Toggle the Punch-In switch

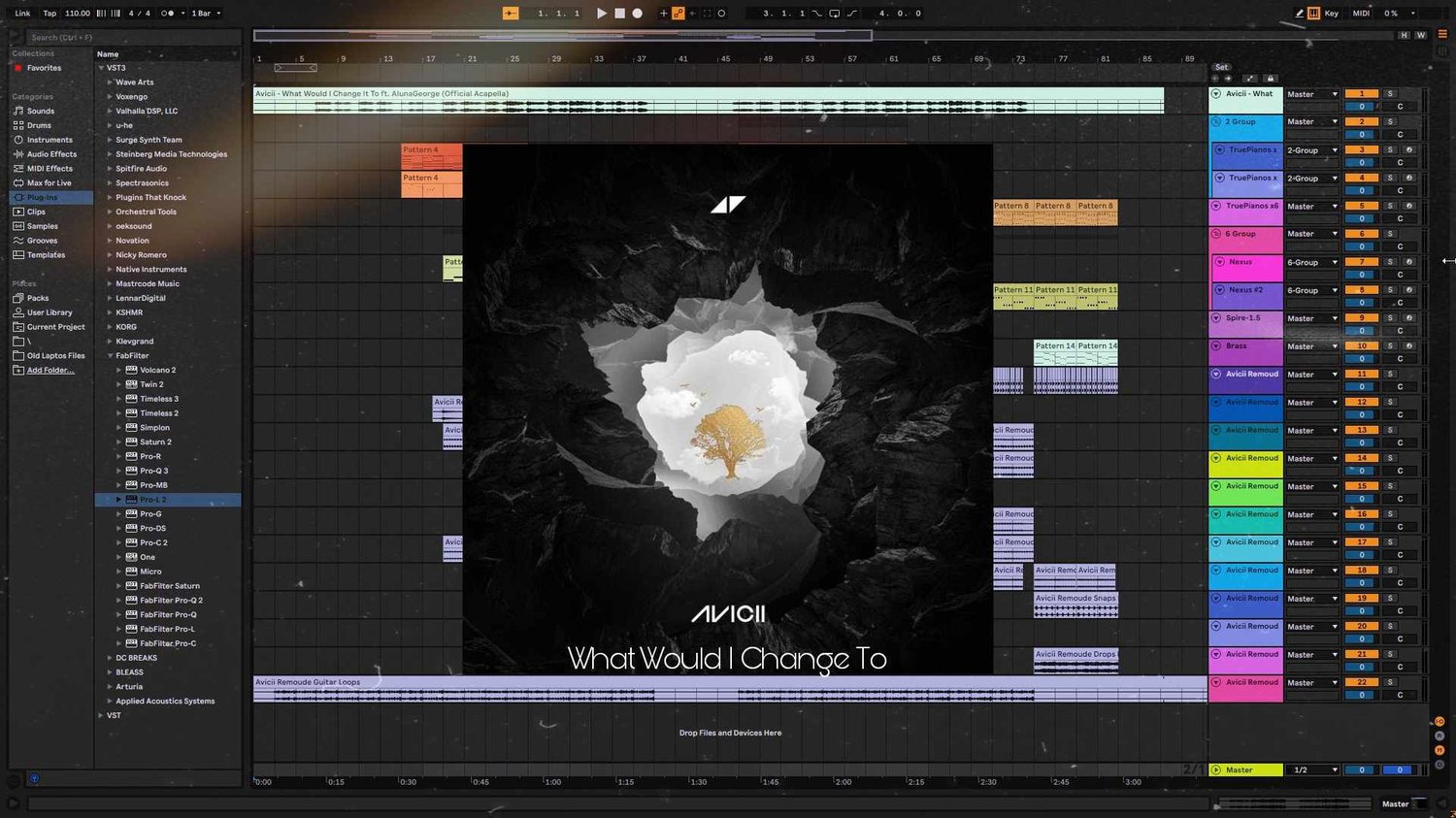tap(816, 14)
